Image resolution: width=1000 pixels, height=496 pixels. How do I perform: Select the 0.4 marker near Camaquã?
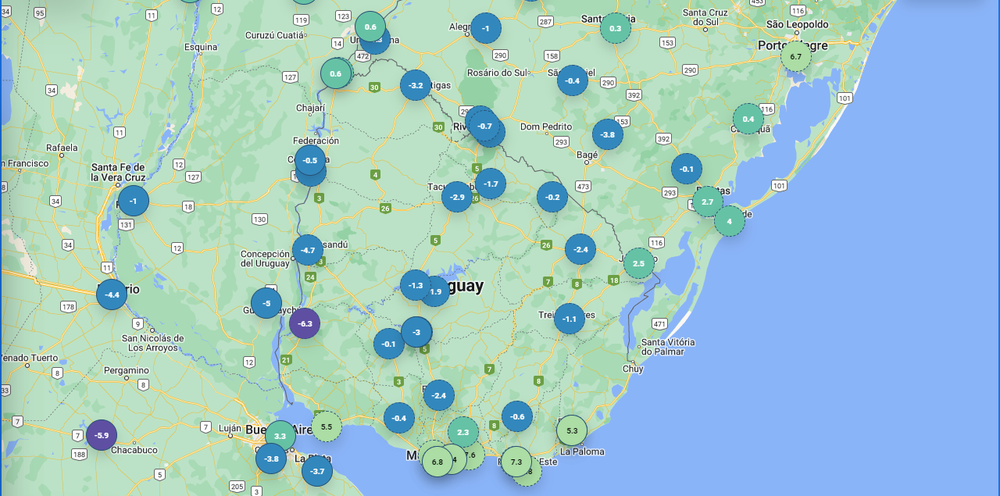click(748, 119)
